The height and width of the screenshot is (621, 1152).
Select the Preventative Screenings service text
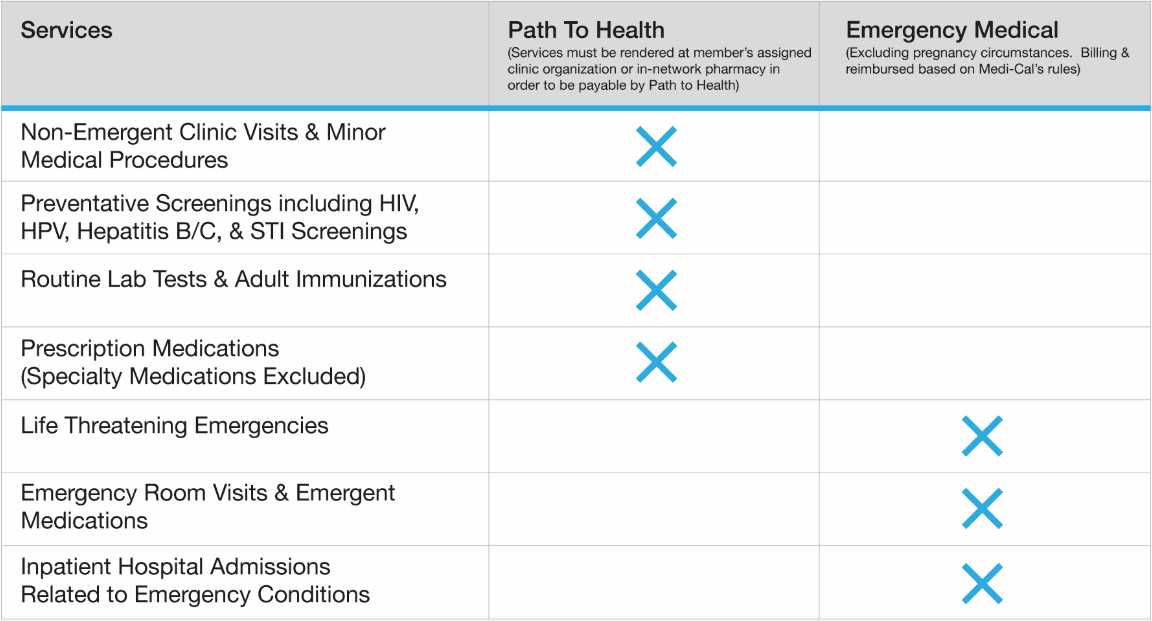[219, 218]
